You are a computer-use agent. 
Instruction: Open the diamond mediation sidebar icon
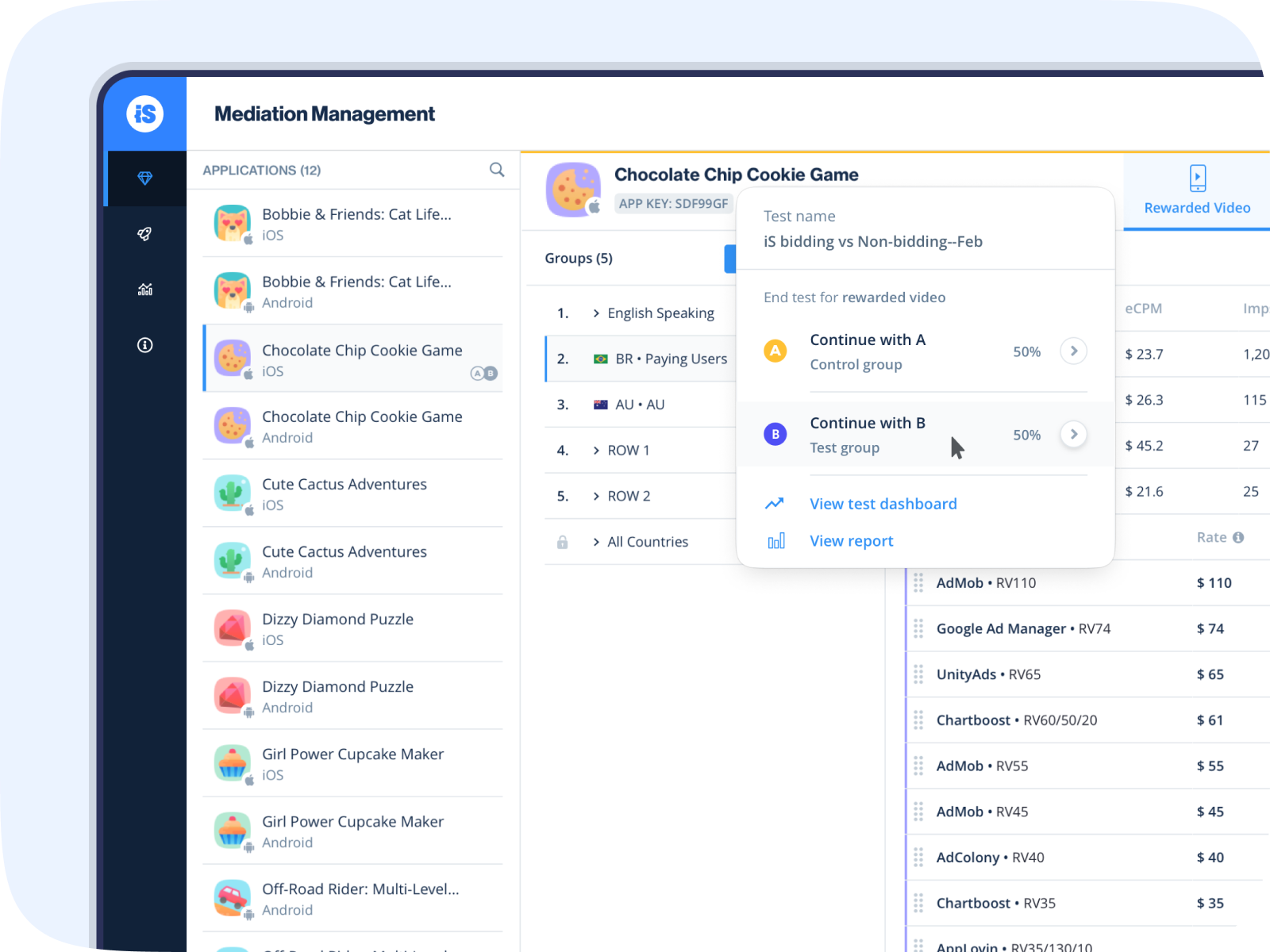click(144, 178)
